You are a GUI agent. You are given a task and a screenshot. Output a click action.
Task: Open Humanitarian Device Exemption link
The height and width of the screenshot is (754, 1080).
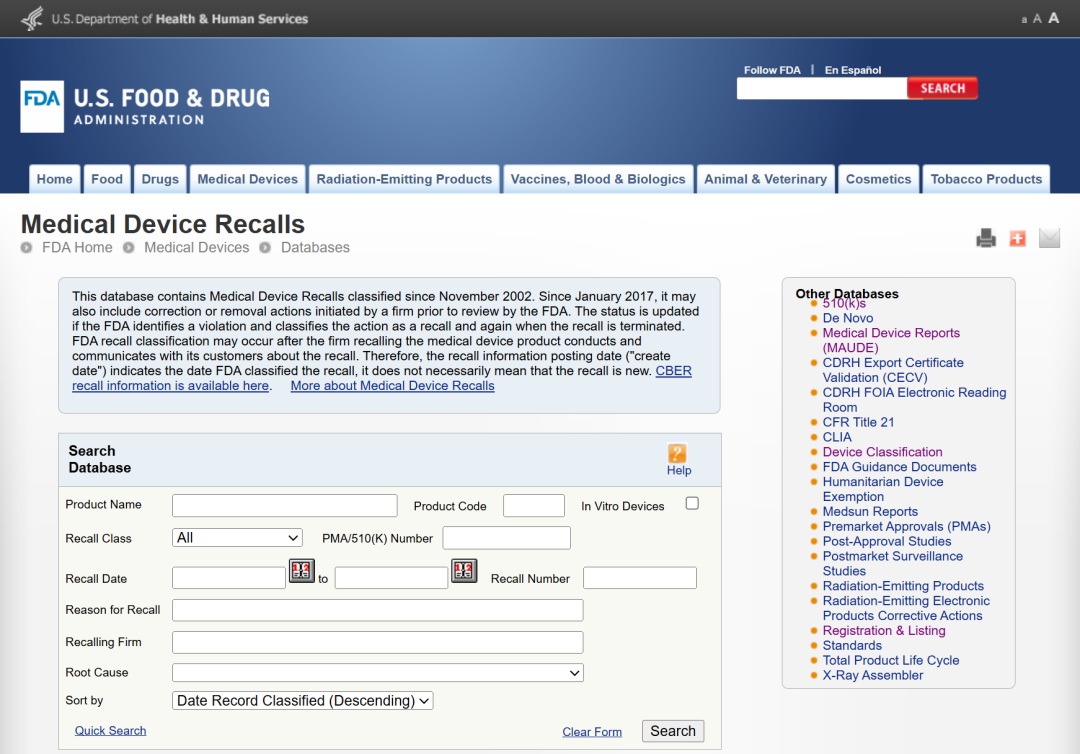click(x=883, y=489)
